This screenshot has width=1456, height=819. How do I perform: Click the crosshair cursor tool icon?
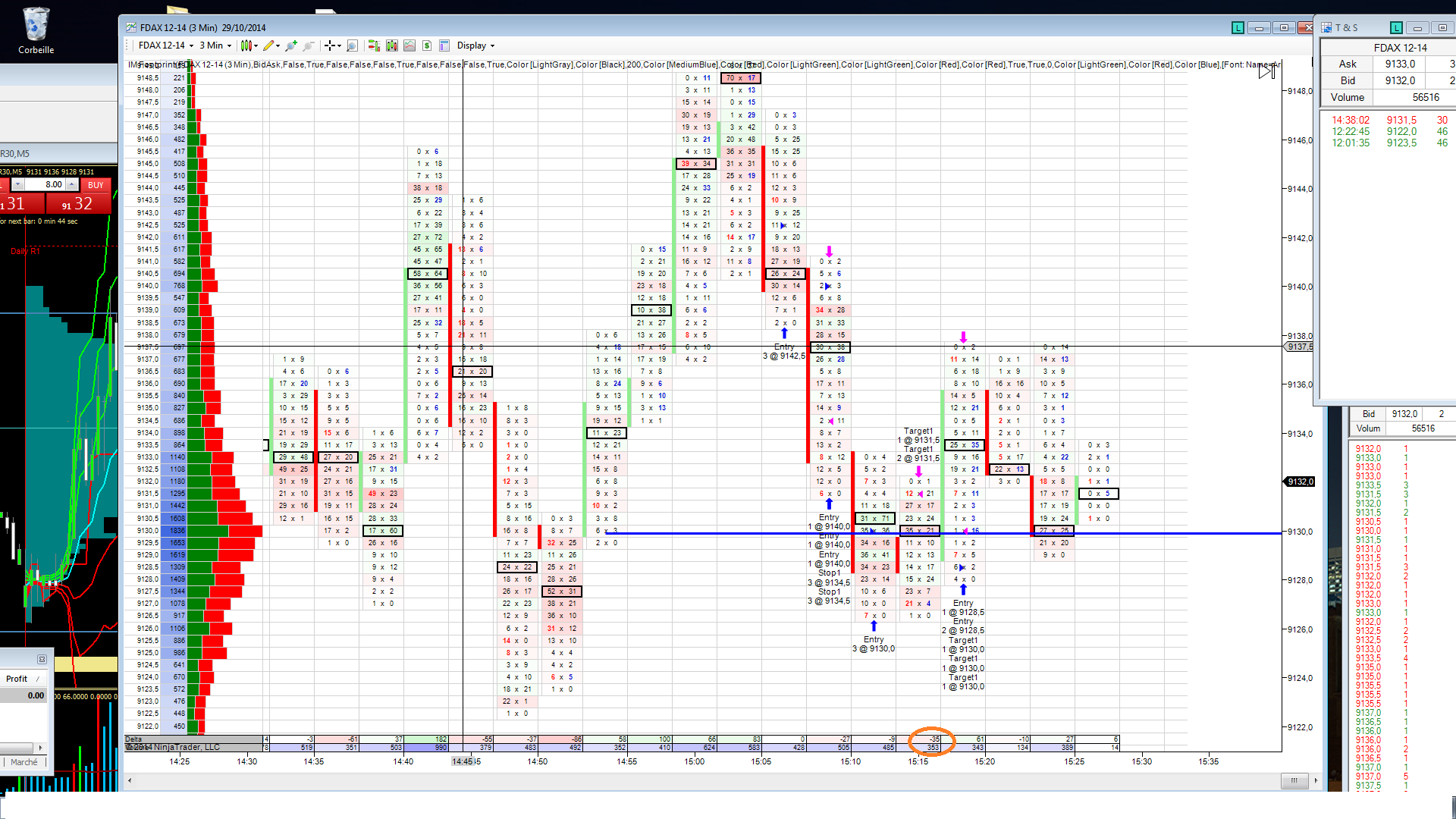click(x=329, y=45)
